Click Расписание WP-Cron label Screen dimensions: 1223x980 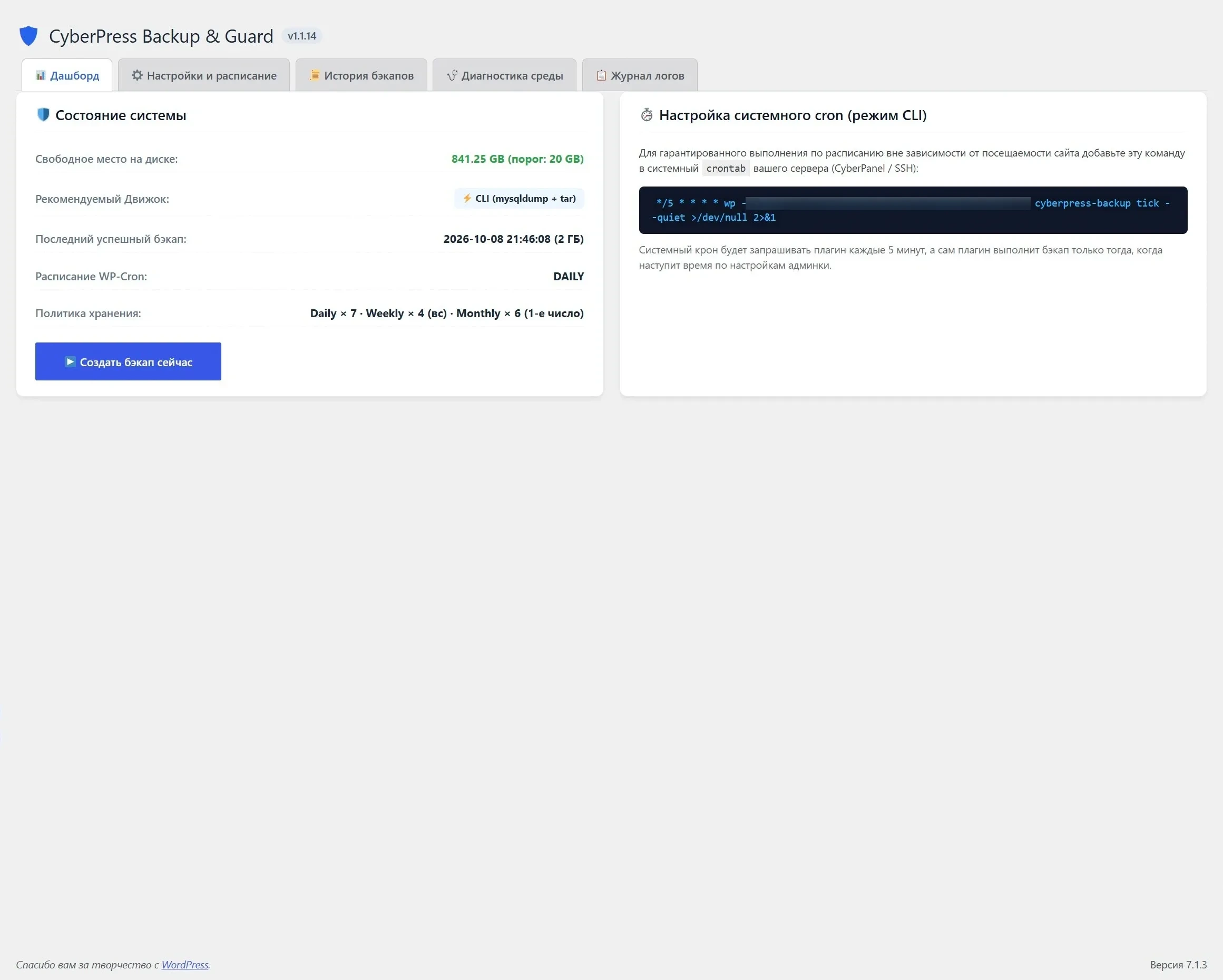(x=91, y=276)
